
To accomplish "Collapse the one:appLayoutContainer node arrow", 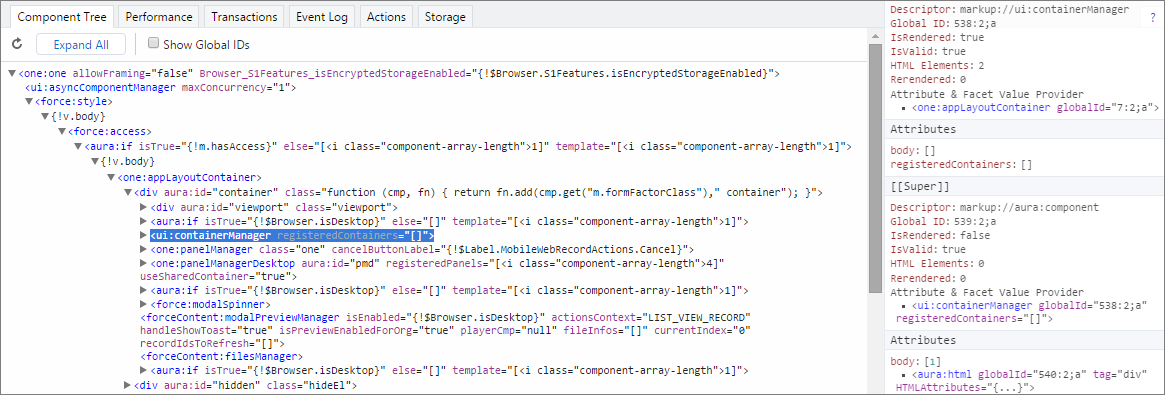I will pyautogui.click(x=111, y=177).
